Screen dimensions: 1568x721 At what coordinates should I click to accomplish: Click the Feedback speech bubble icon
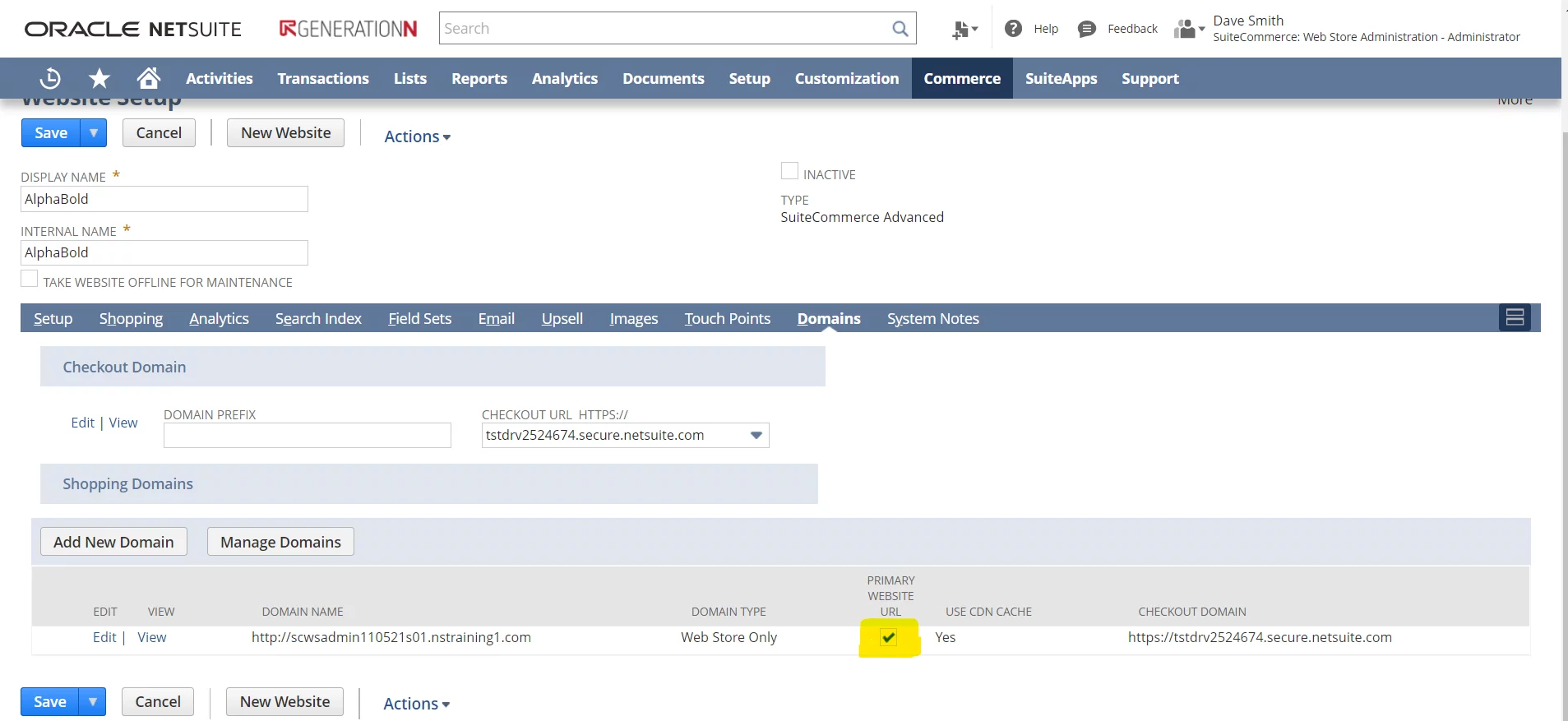pyautogui.click(x=1086, y=29)
